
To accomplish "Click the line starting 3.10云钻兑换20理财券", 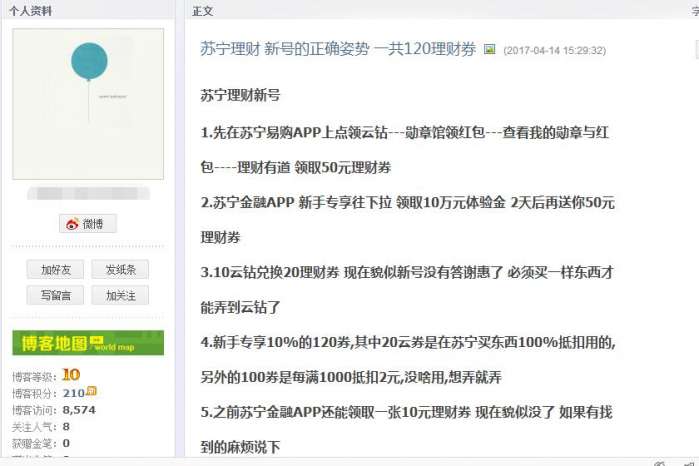I will pyautogui.click(x=407, y=272).
